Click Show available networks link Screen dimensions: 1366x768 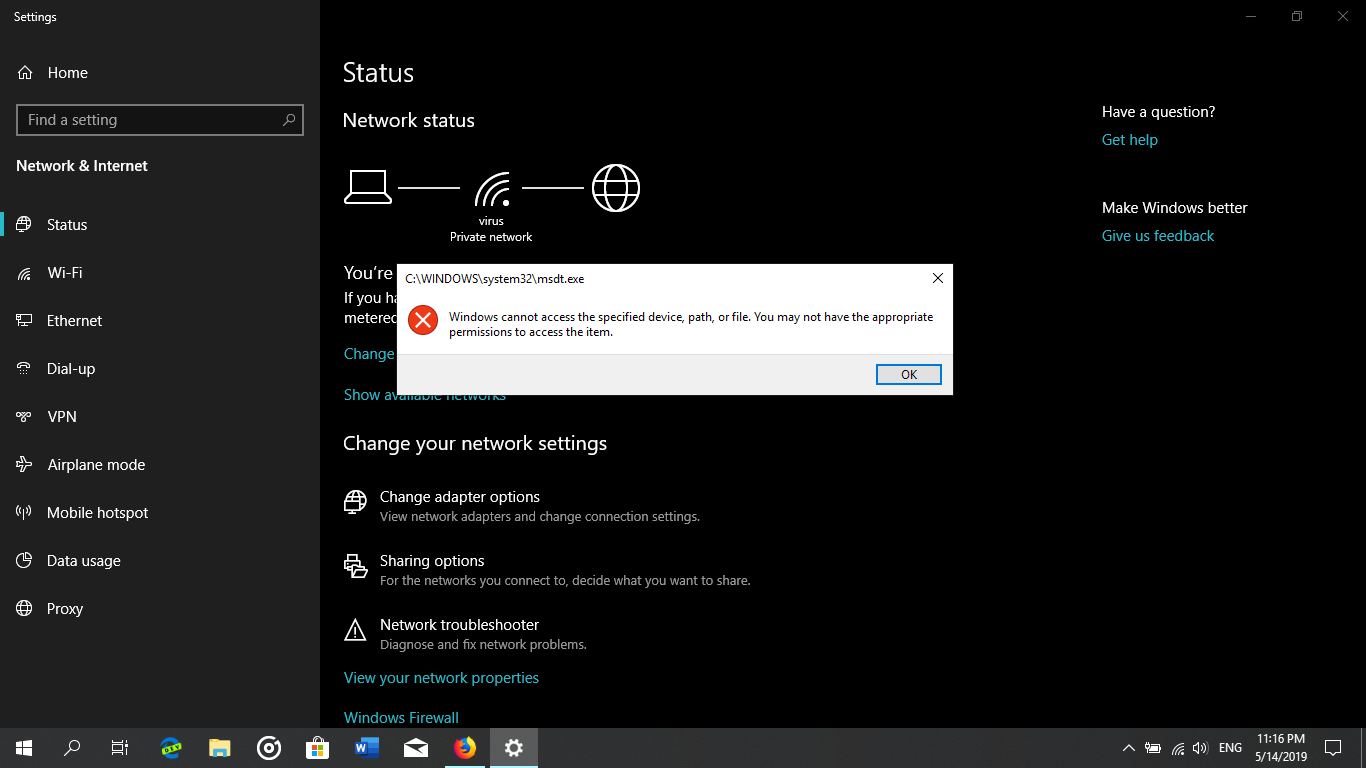(x=425, y=395)
